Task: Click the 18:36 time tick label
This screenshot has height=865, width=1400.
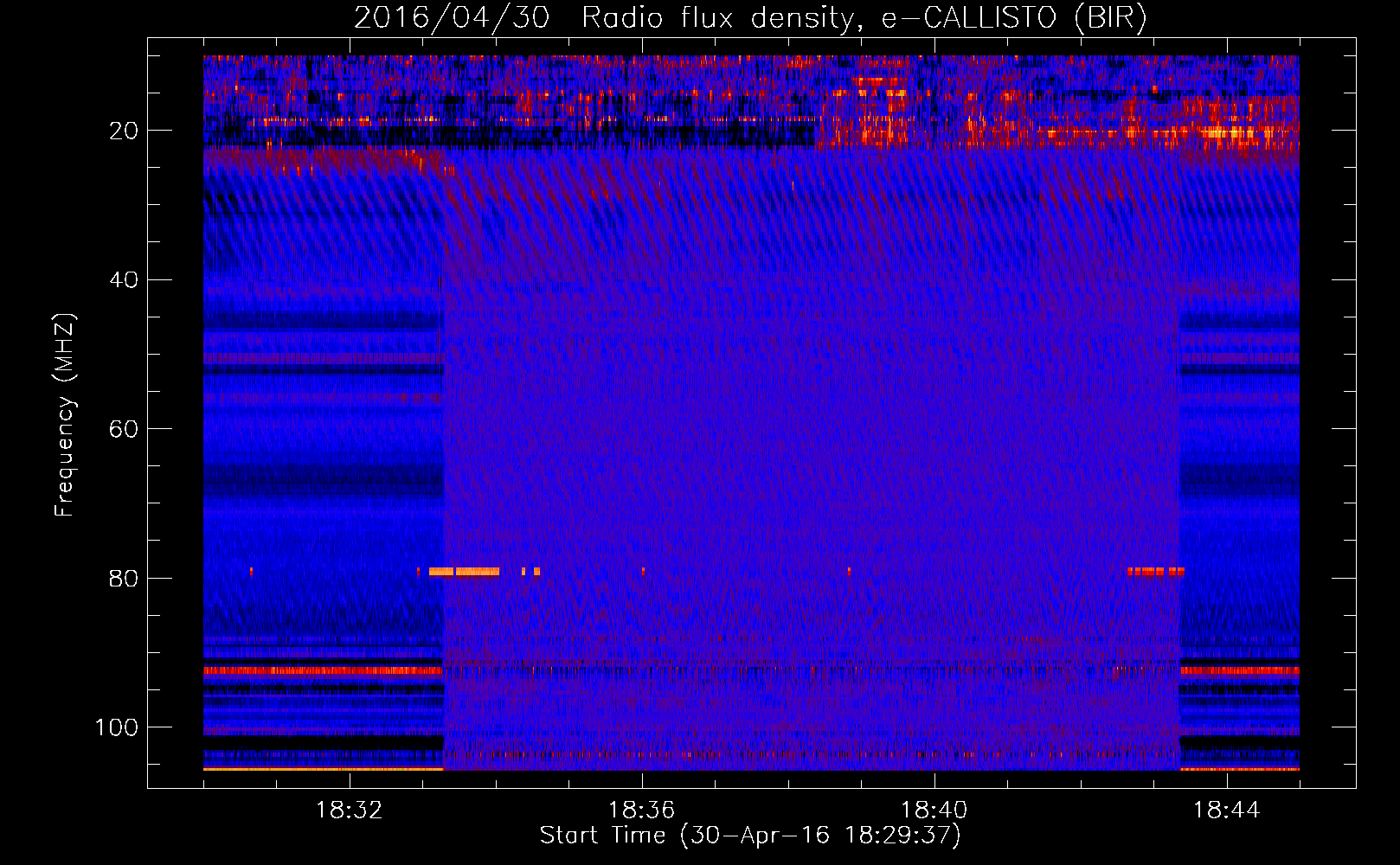Action: point(642,811)
